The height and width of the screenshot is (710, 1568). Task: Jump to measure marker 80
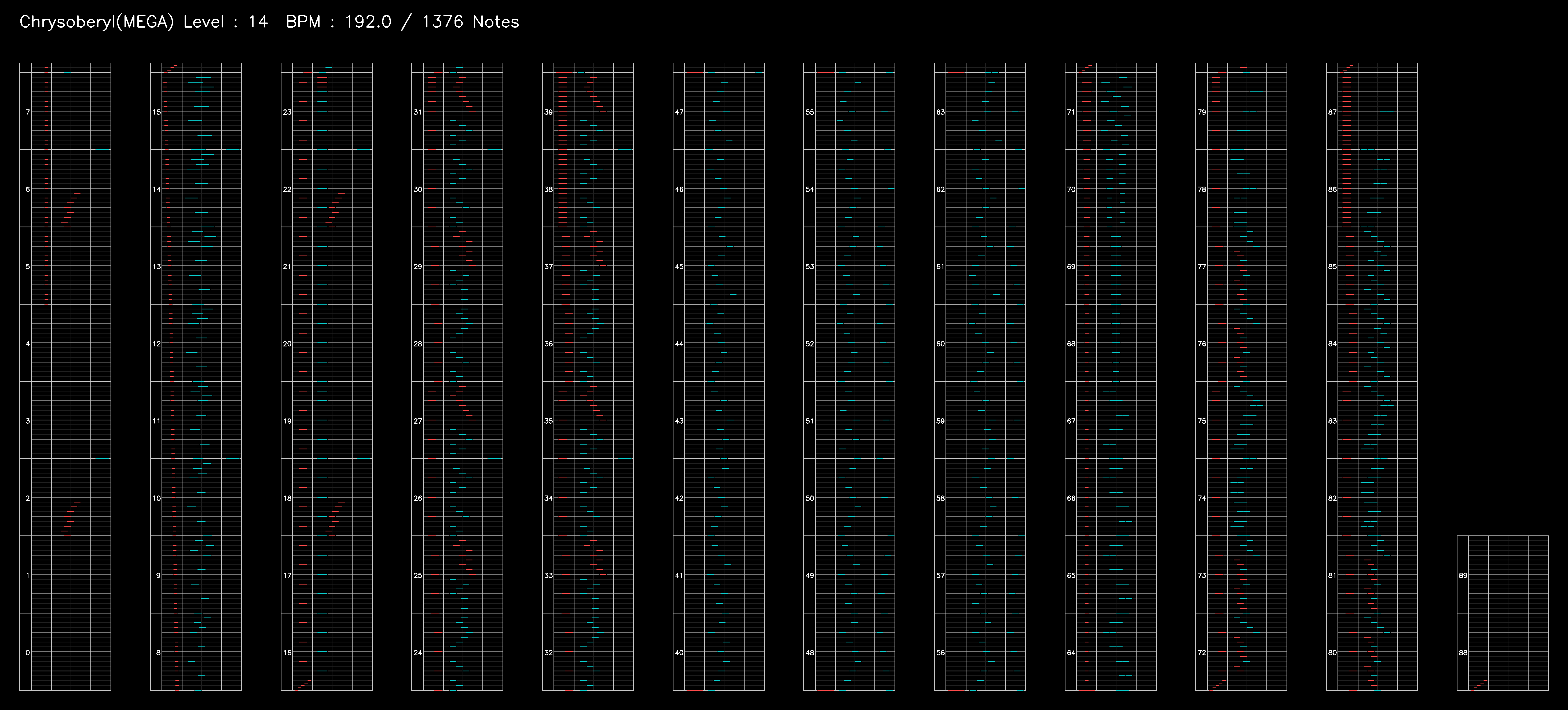pos(1332,653)
